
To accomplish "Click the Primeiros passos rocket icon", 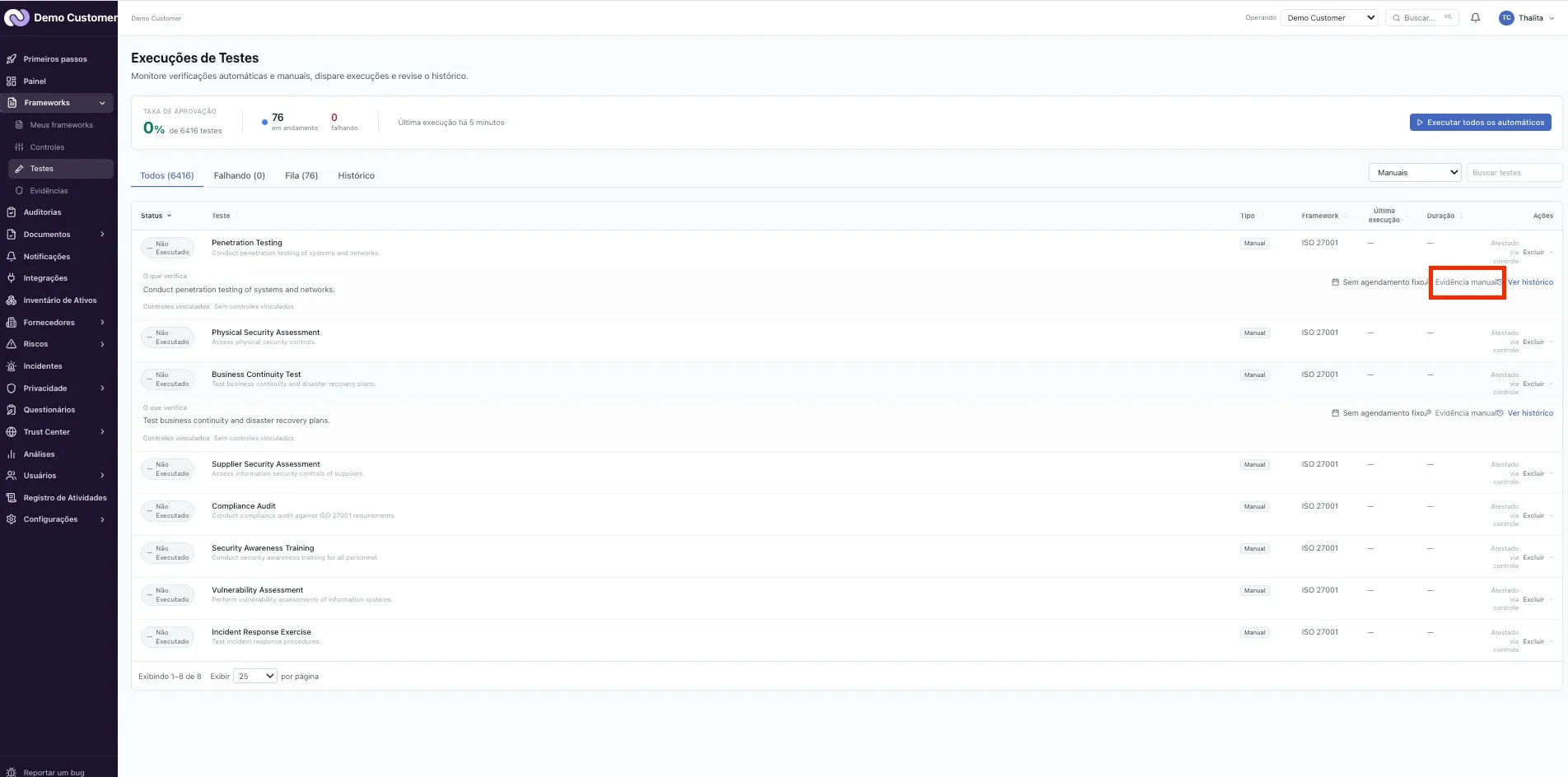I will tap(12, 59).
